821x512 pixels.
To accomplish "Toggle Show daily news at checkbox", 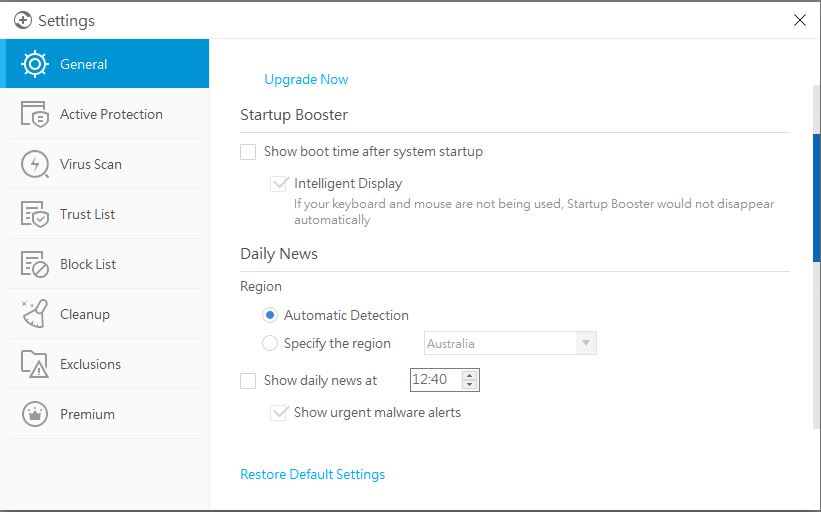I will [248, 381].
